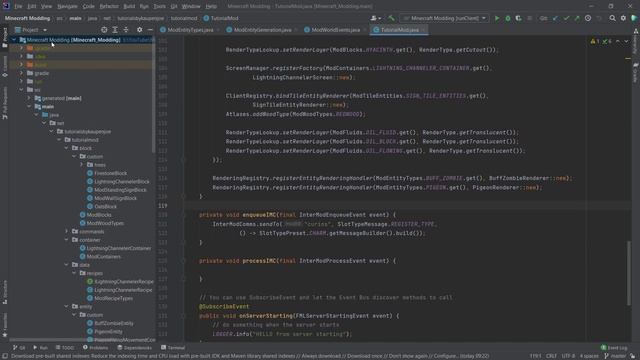Open the File menu
Screen dimensions: 640x360
pos(18,7)
